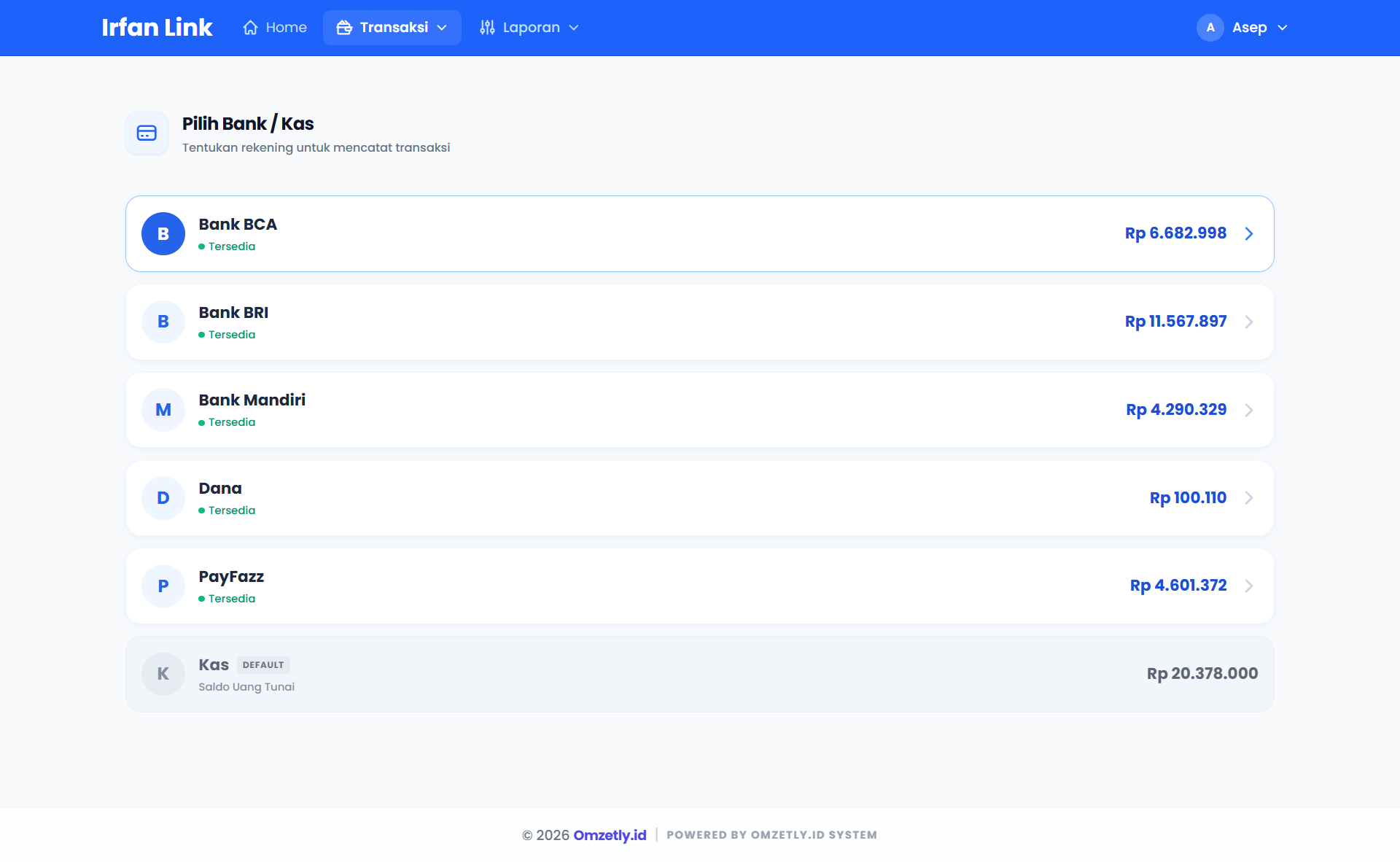Open the Transaksi menu
The image size is (1400, 862).
tap(392, 28)
